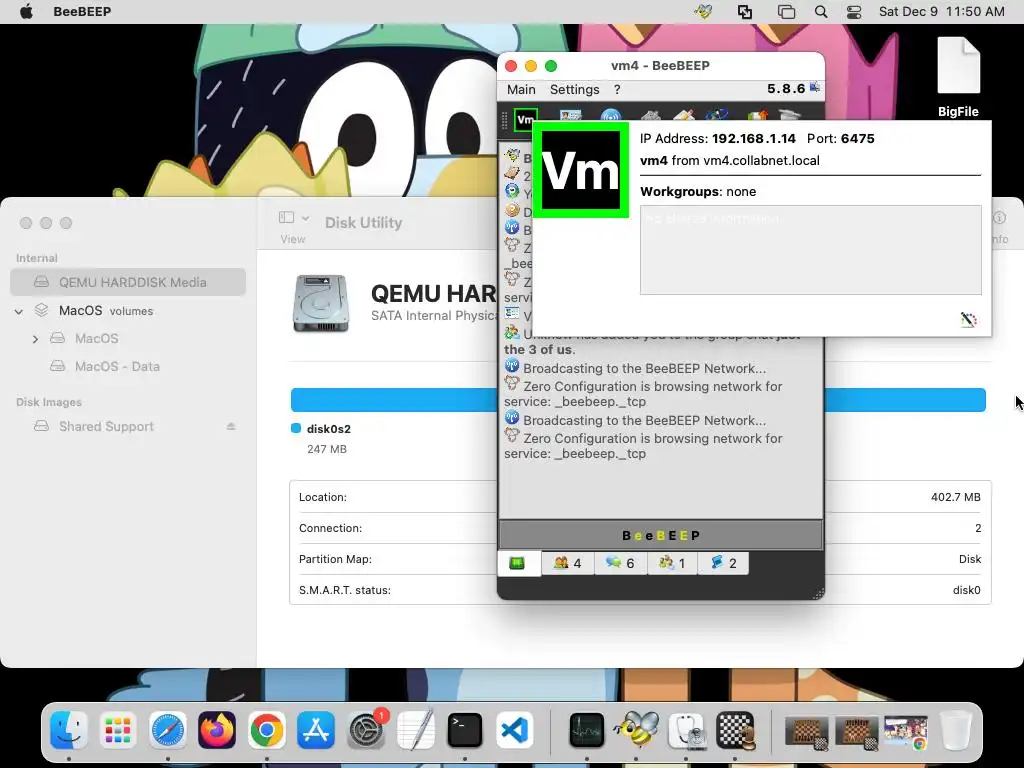Click the disk0 value
Viewport: 1024px width, 768px height.
tap(967, 590)
